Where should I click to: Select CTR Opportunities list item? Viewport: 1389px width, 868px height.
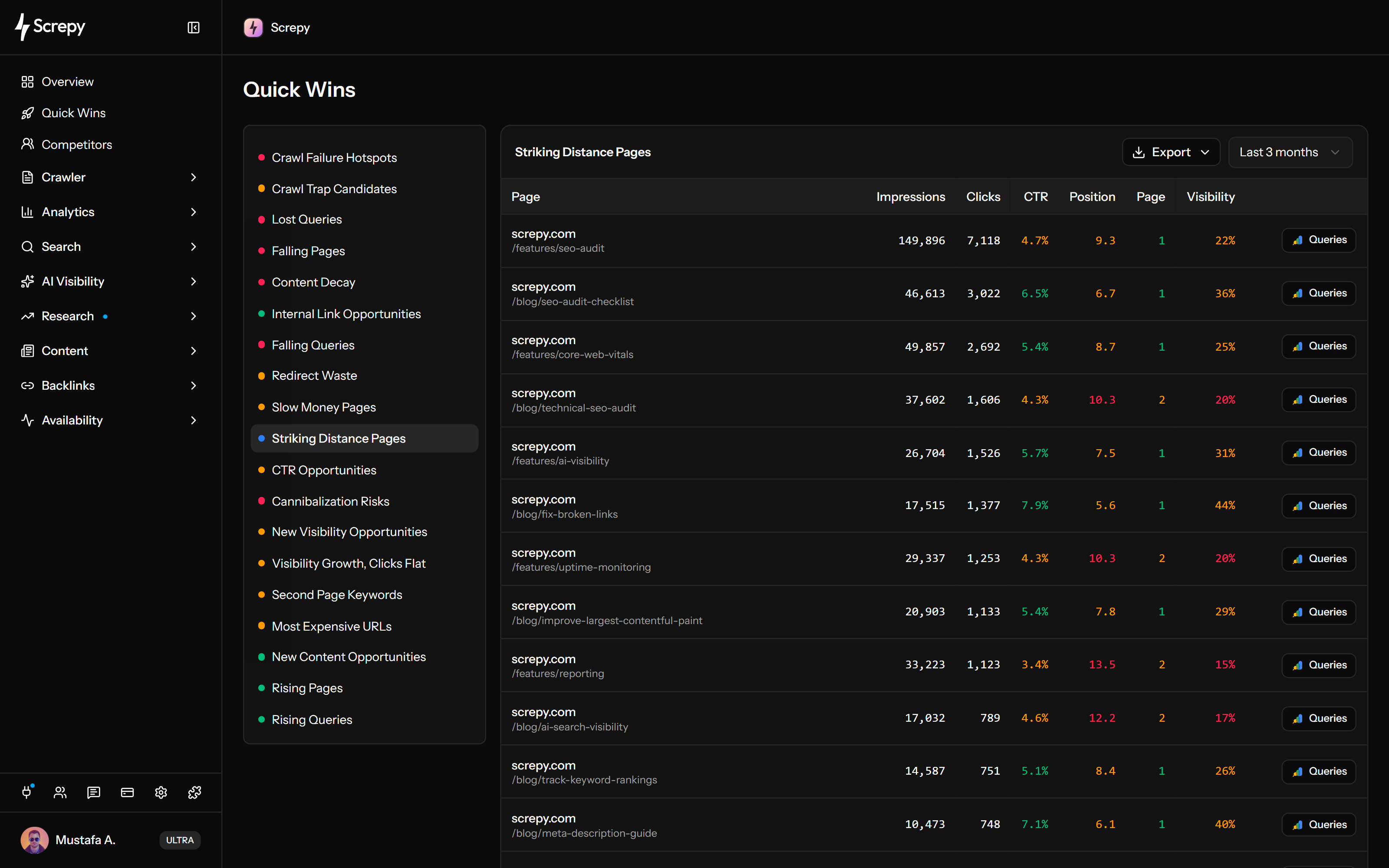pyautogui.click(x=365, y=470)
